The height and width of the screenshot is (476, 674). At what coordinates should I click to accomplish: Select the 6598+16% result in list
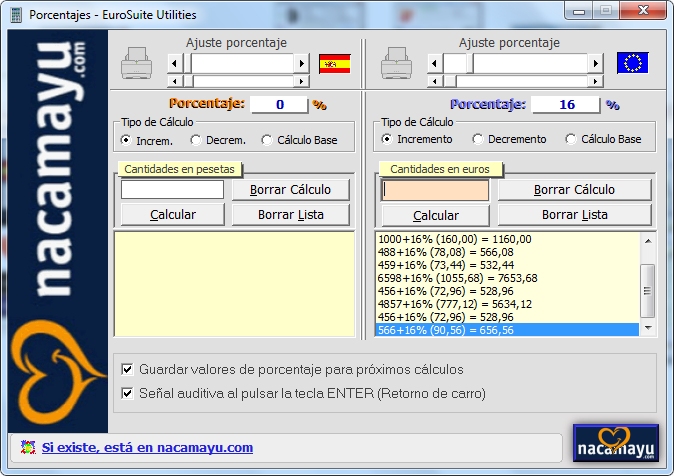click(x=457, y=278)
